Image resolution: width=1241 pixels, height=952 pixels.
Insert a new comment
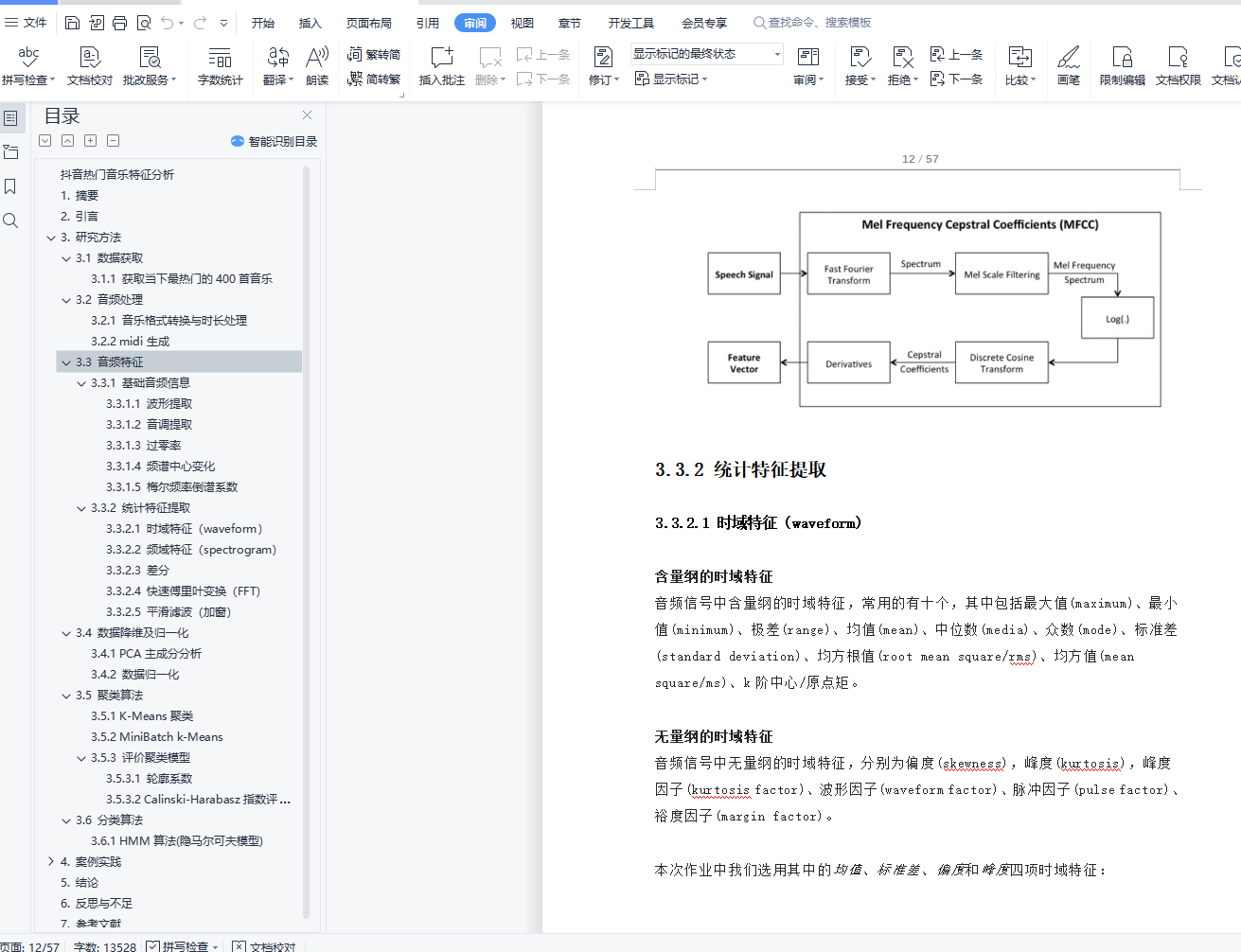(441, 66)
